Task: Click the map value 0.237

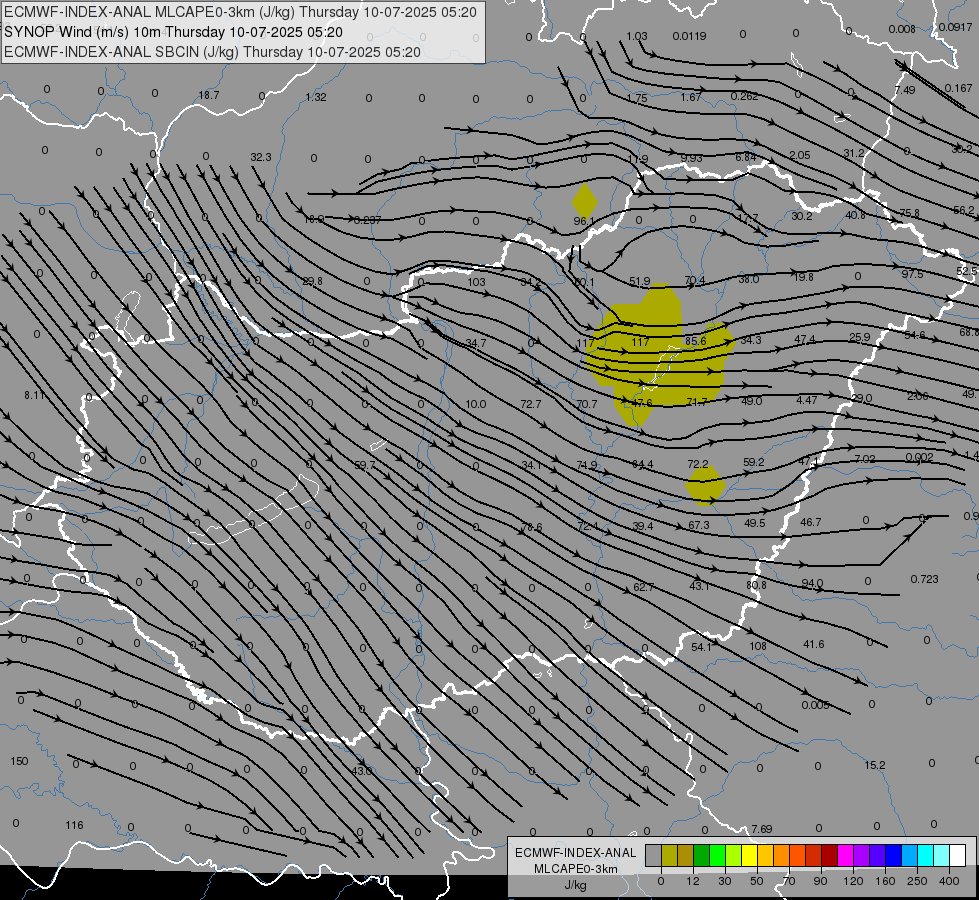Action: 367,220
